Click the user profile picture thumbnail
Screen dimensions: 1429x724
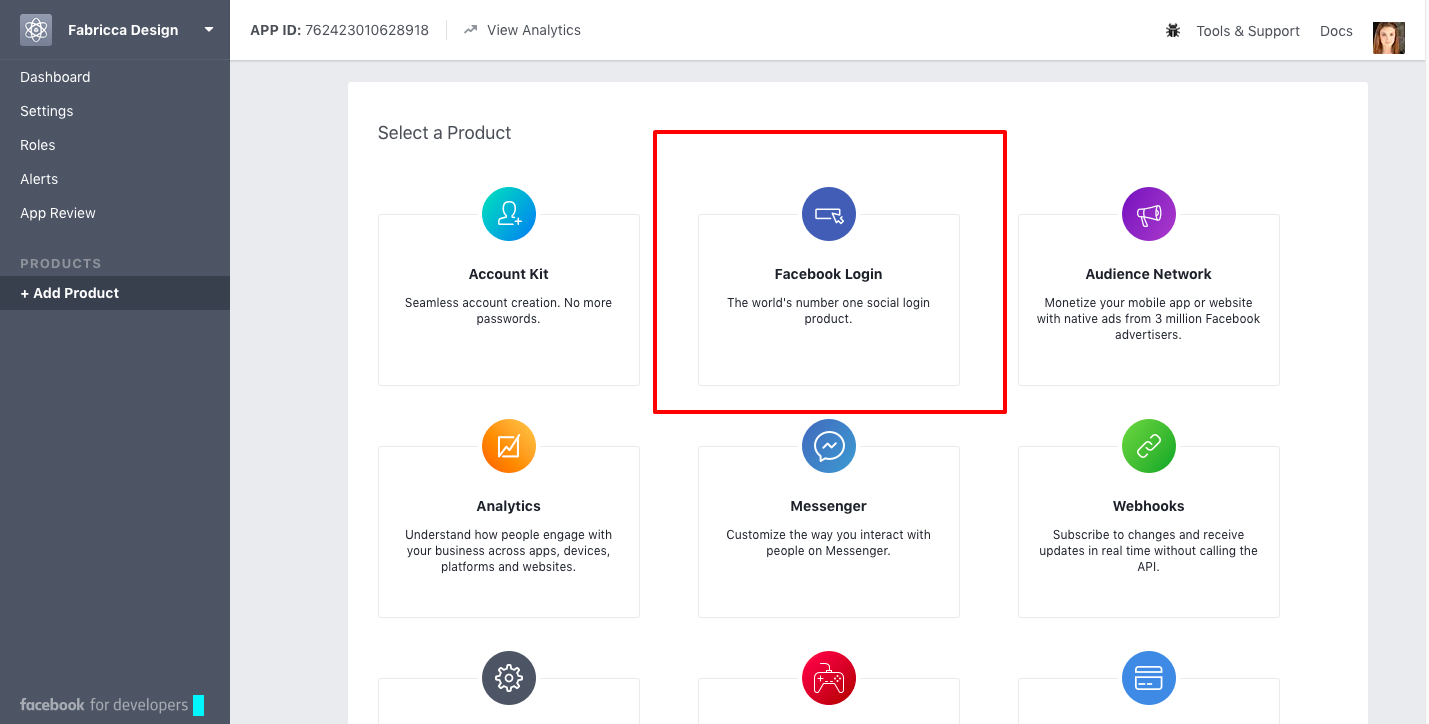(1388, 37)
